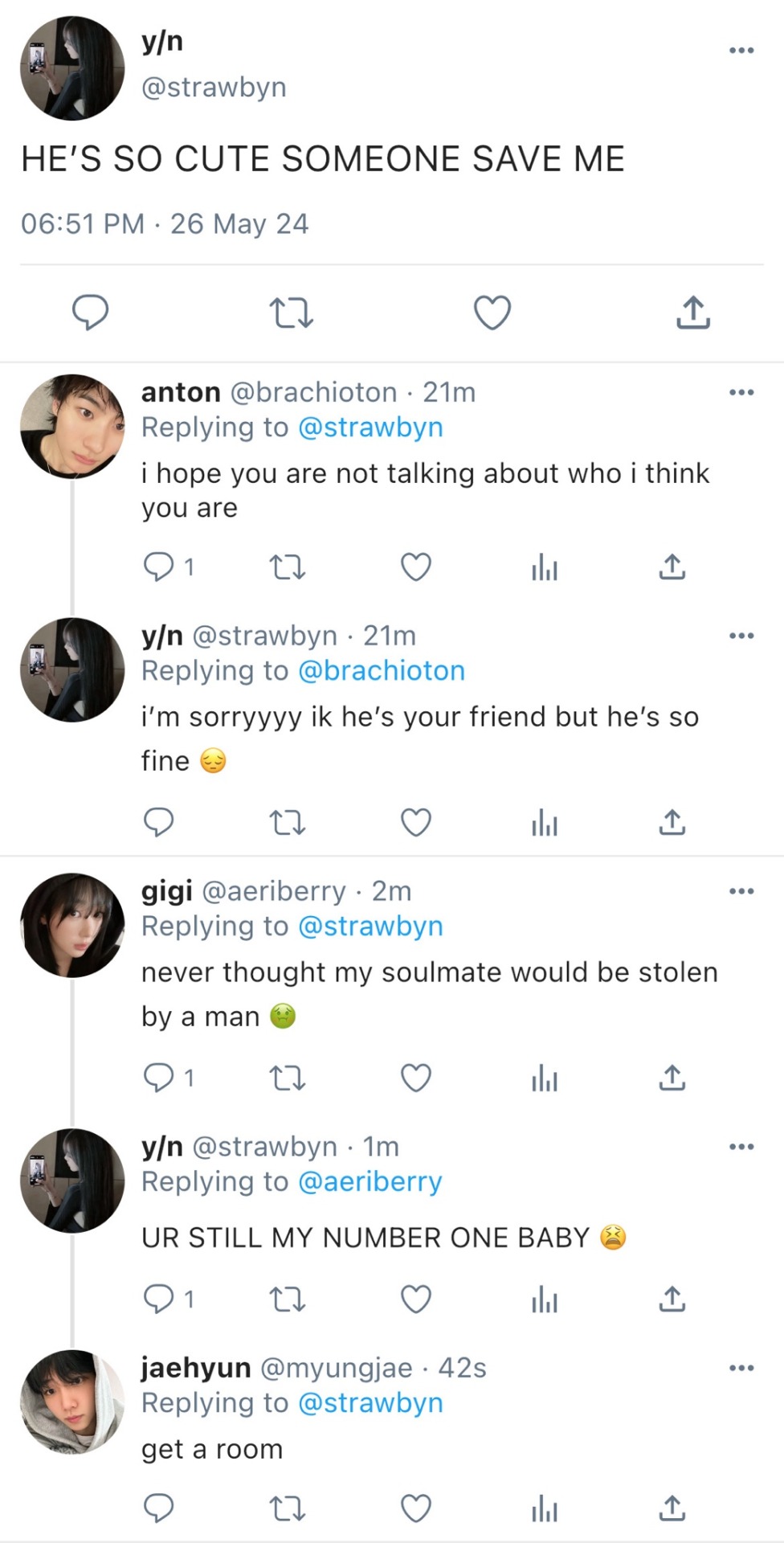Open more options on gigi's reply
The image size is (784, 1543).
click(x=741, y=891)
